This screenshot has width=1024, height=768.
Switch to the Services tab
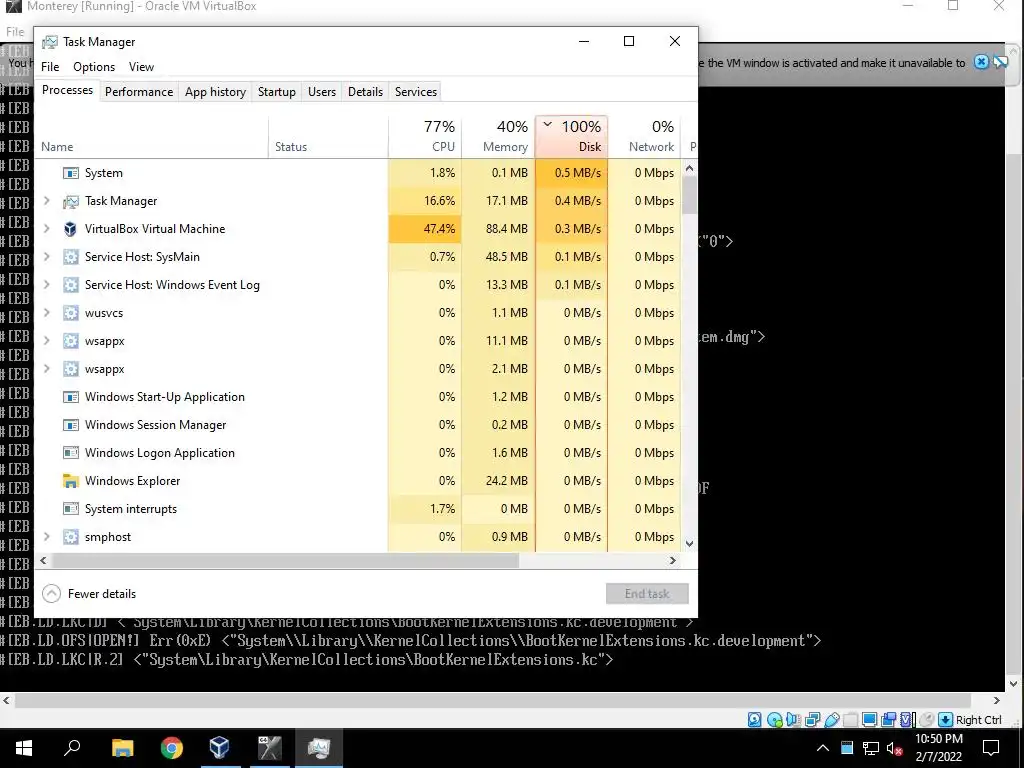pos(416,92)
